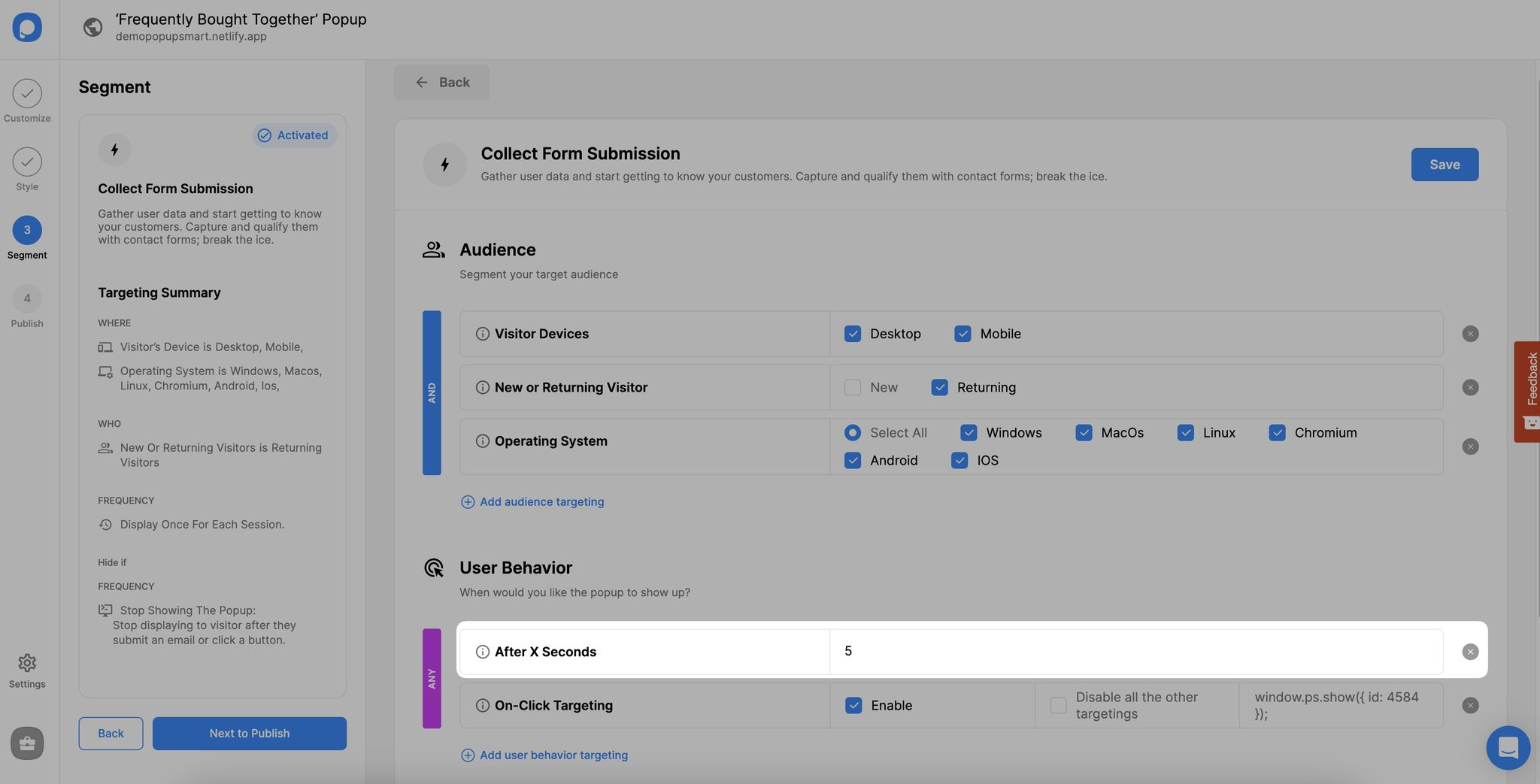Uncheck the Android checkbox
Screen dimensions: 1540x784
point(853,460)
